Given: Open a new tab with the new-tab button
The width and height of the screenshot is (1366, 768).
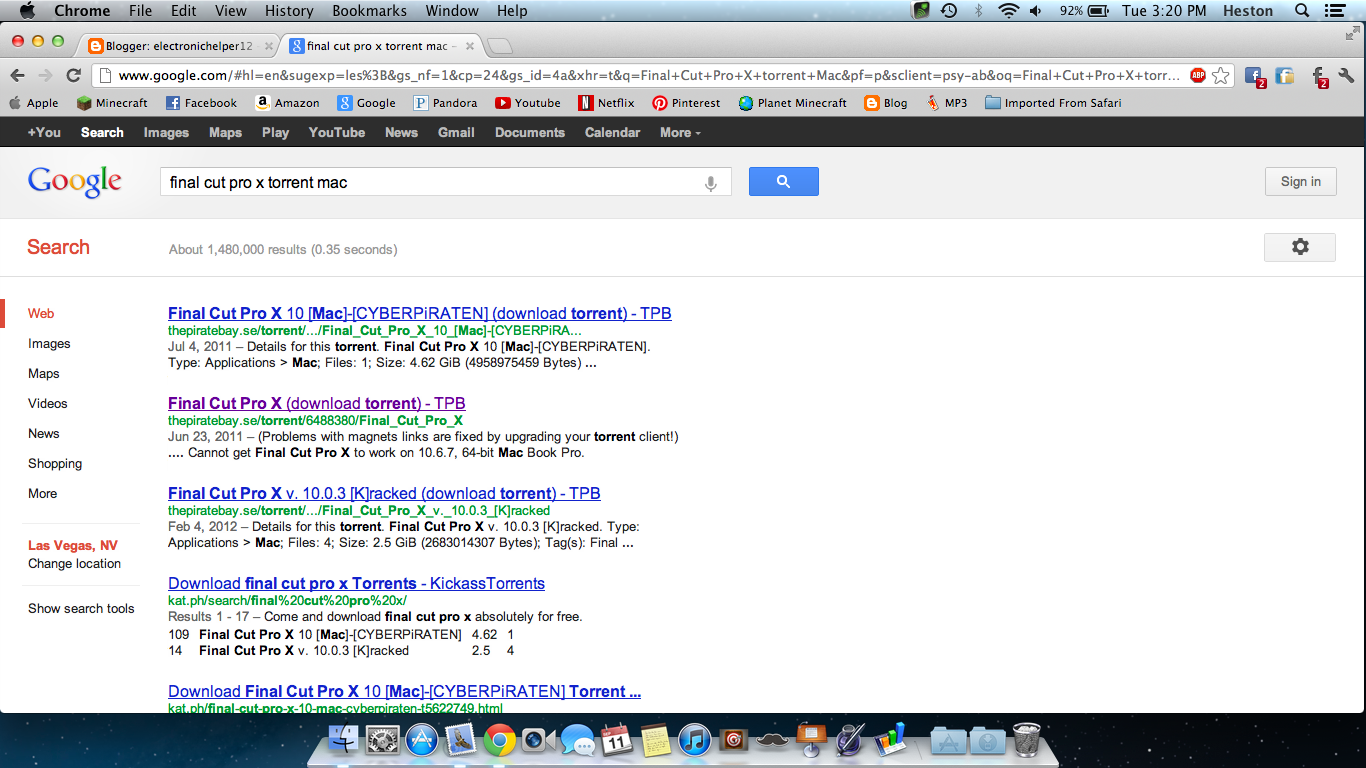Looking at the screenshot, I should pyautogui.click(x=499, y=46).
